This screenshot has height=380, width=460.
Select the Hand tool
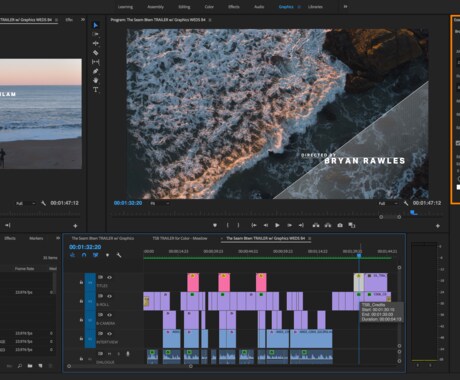coord(95,80)
